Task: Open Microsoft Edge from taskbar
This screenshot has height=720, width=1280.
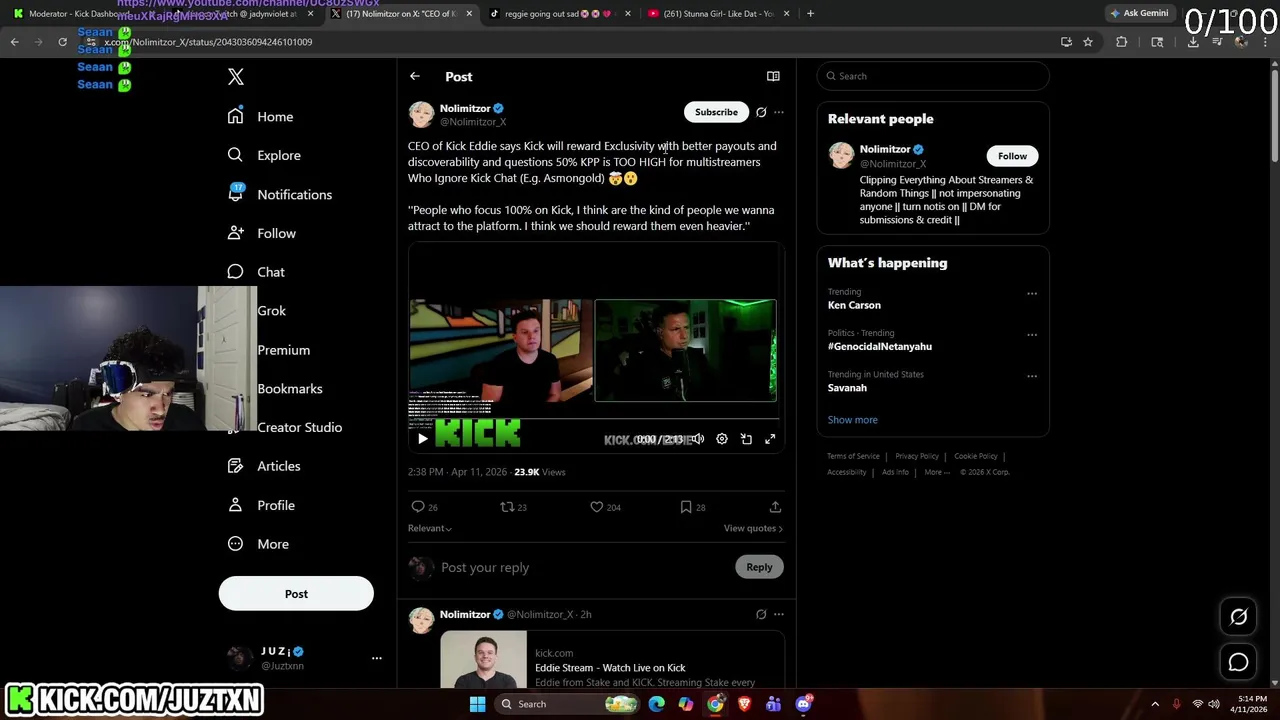Action: coord(656,704)
